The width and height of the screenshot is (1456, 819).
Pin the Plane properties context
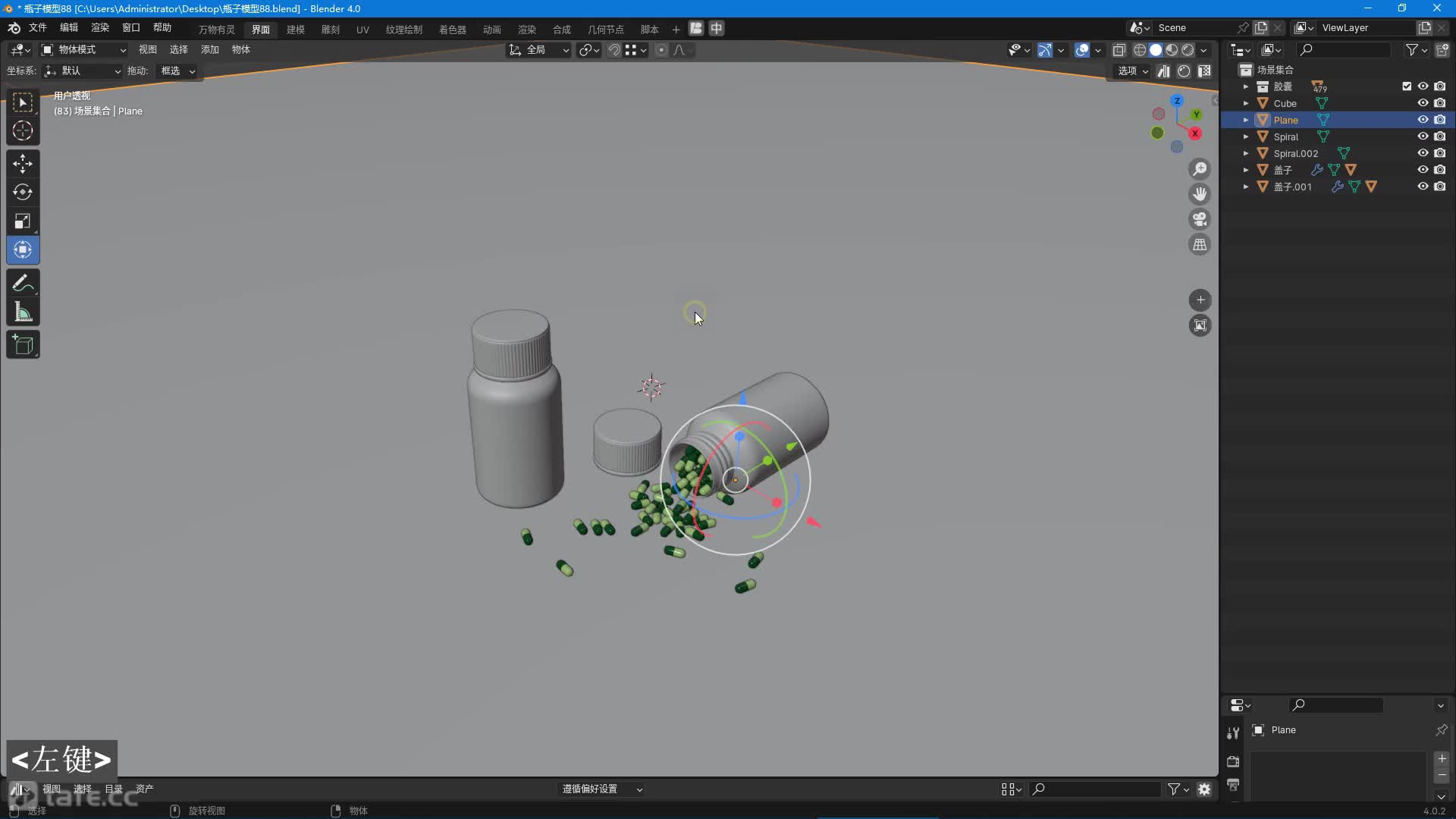[x=1441, y=730]
